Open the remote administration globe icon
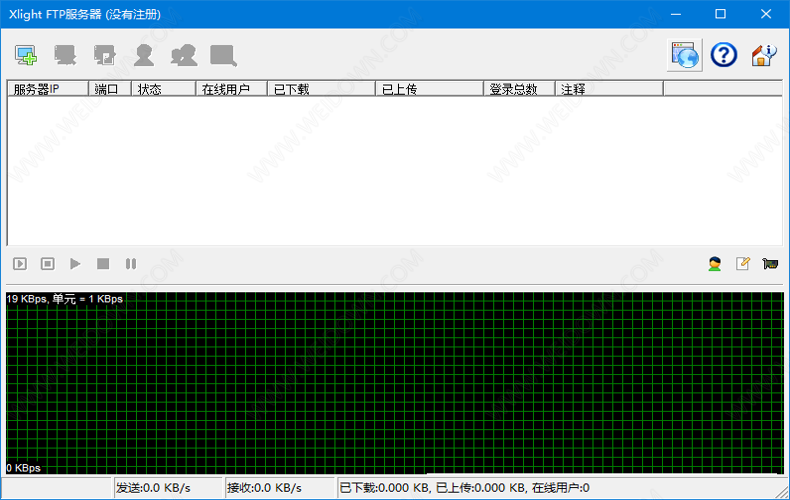Image resolution: width=790 pixels, height=500 pixels. 685,55
